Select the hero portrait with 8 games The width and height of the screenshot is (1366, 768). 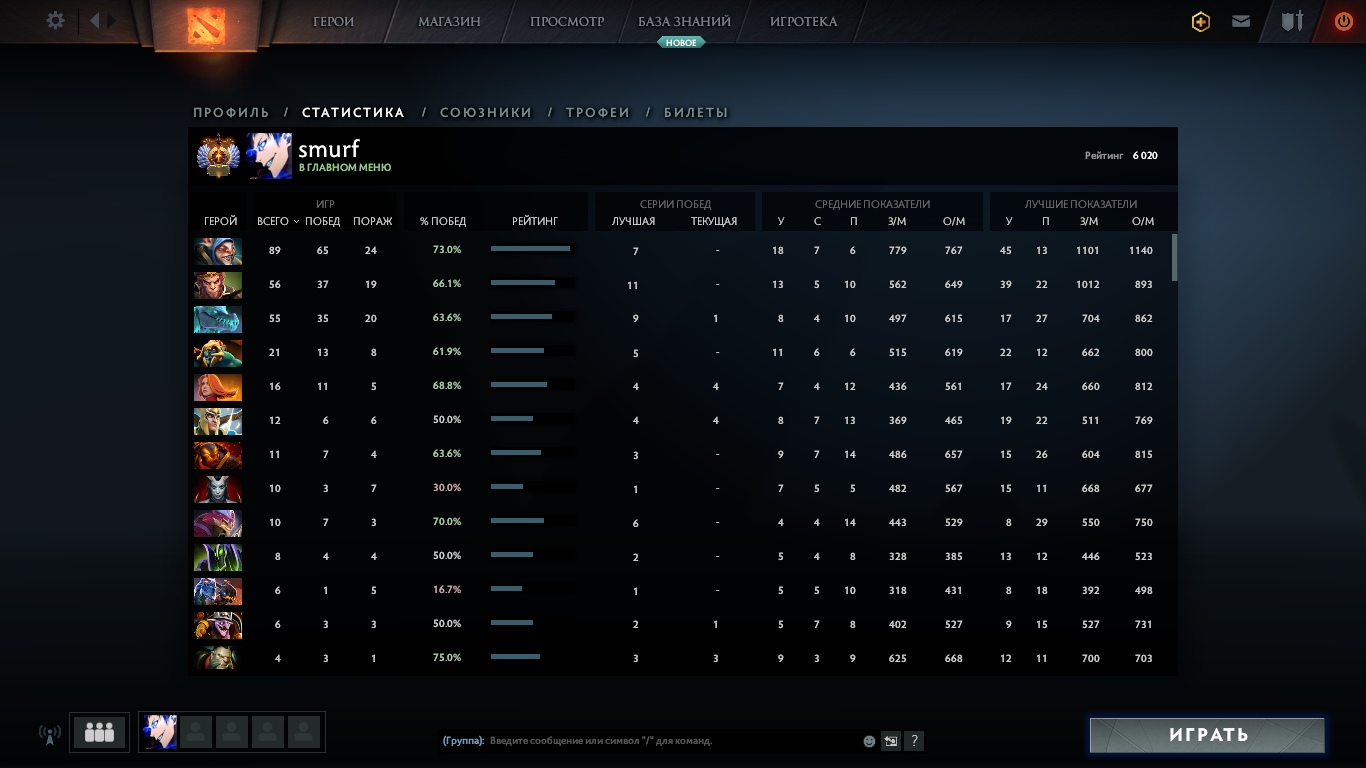tap(218, 557)
